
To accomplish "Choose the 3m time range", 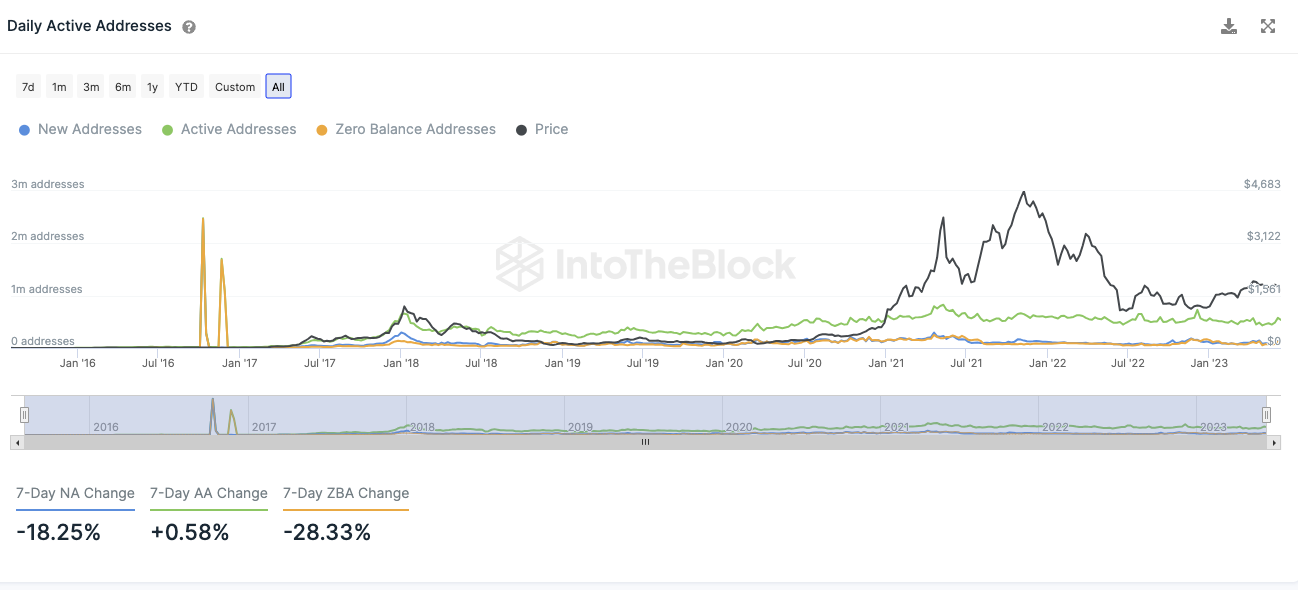I will point(91,87).
